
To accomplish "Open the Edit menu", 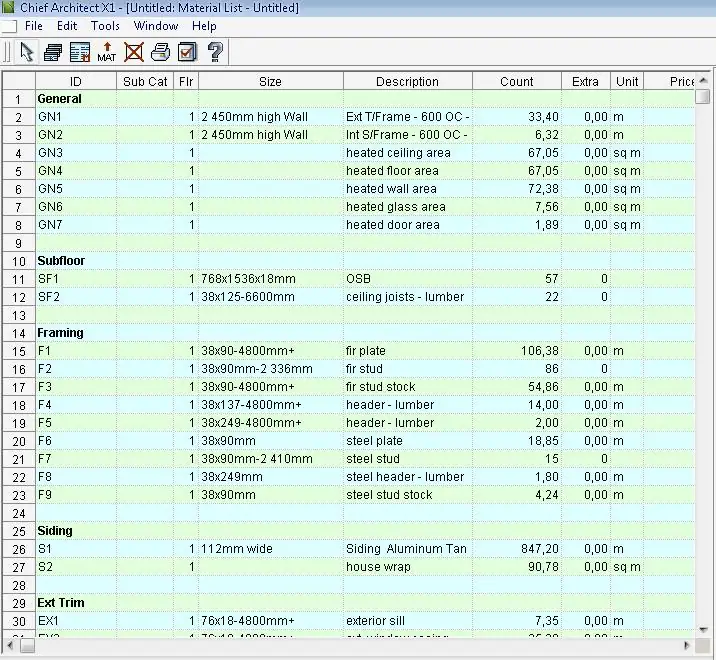I will tap(67, 26).
